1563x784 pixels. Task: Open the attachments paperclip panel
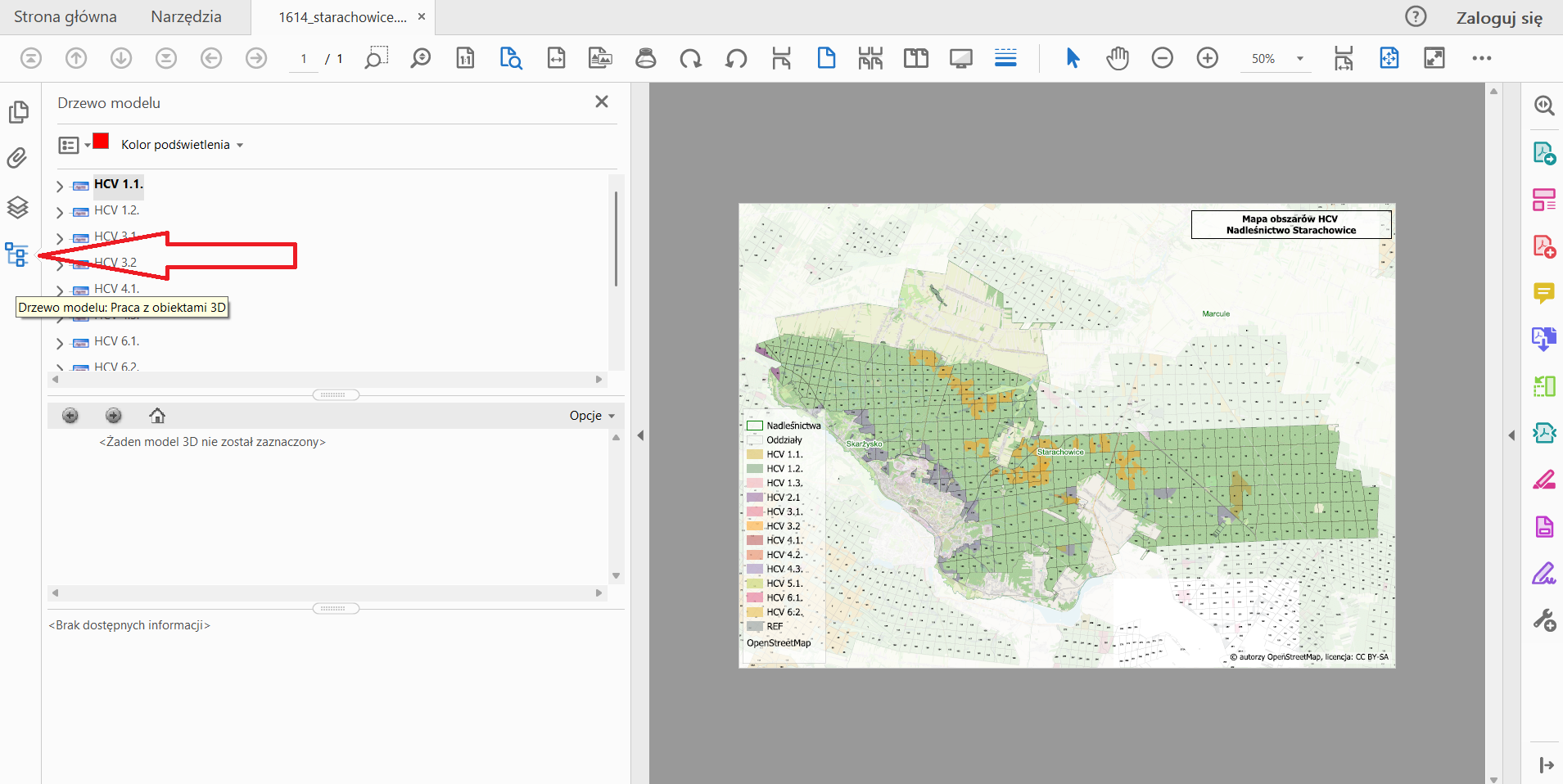(x=17, y=158)
